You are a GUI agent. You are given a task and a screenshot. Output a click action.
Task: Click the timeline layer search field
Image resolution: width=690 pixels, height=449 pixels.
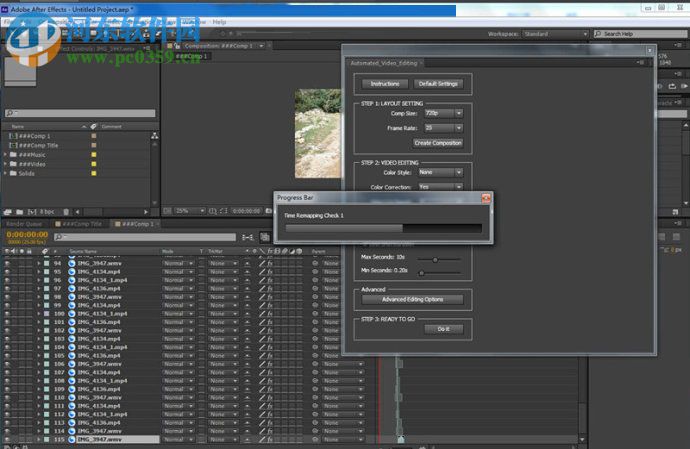145,237
